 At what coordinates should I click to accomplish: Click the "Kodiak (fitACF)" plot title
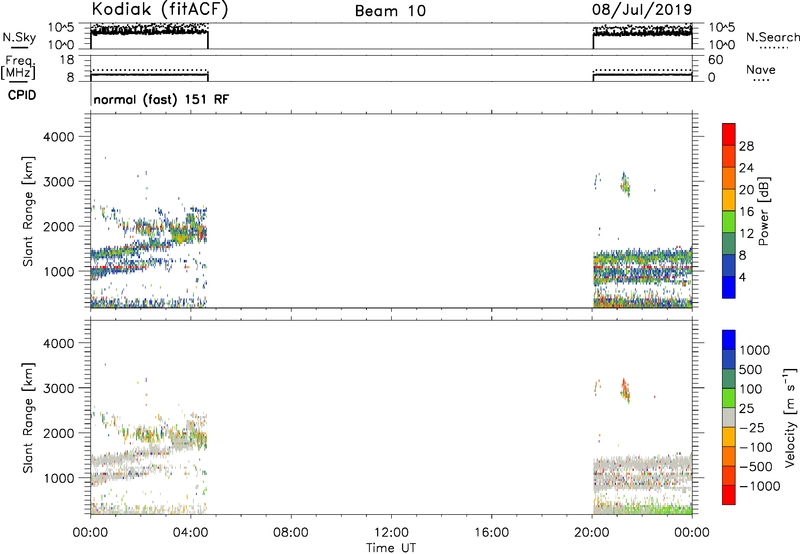point(160,10)
